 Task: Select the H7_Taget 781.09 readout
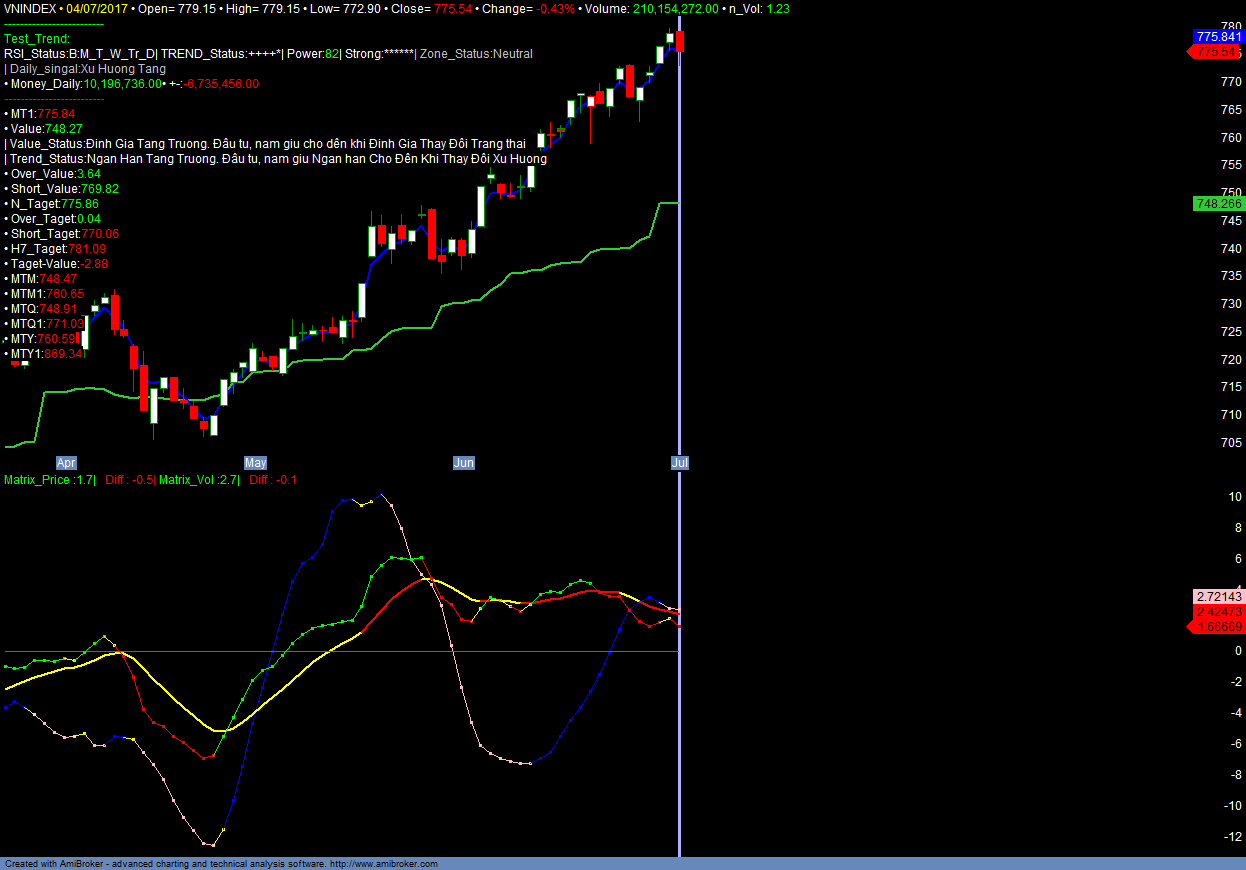(58, 248)
